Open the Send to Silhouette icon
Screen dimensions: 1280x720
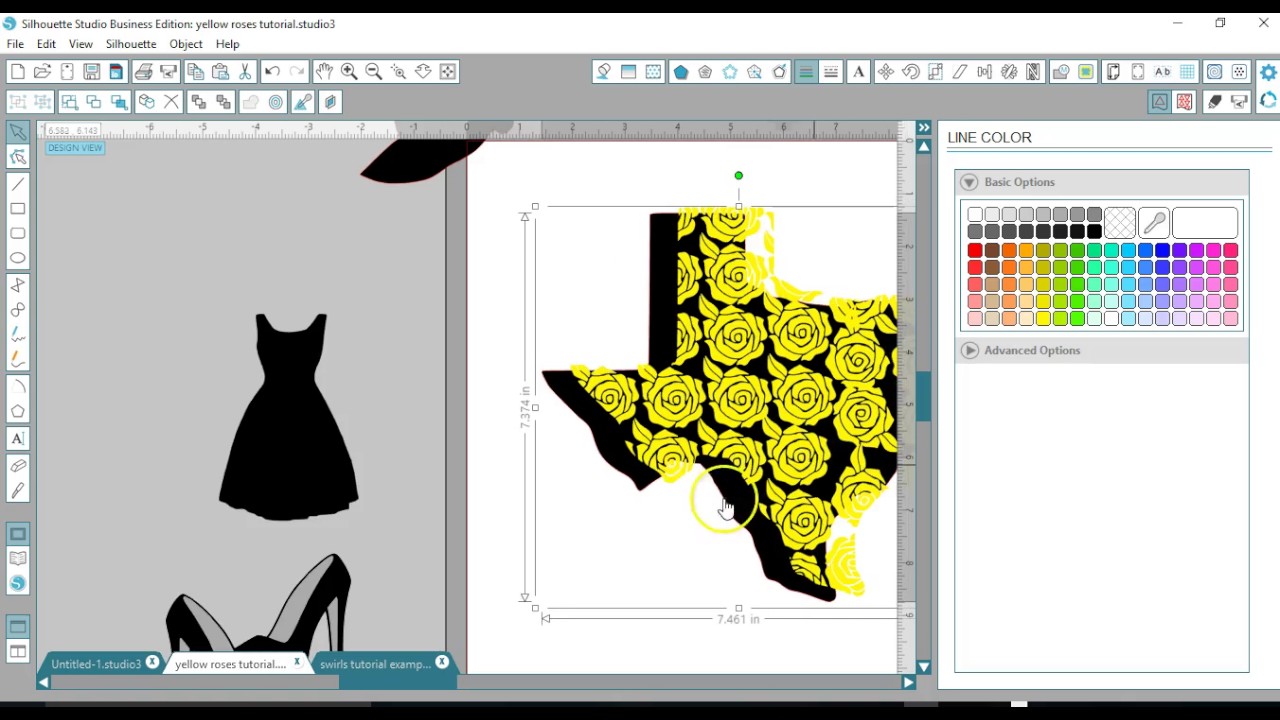coord(1239,101)
